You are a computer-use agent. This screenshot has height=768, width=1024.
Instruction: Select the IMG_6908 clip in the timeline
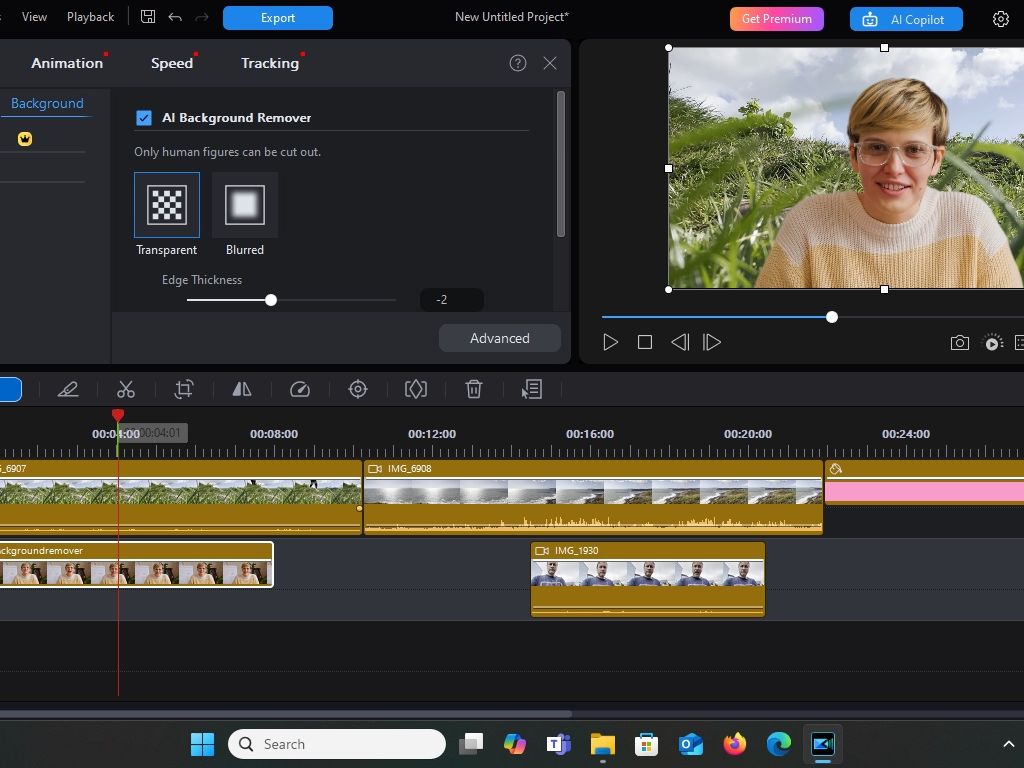pos(593,498)
